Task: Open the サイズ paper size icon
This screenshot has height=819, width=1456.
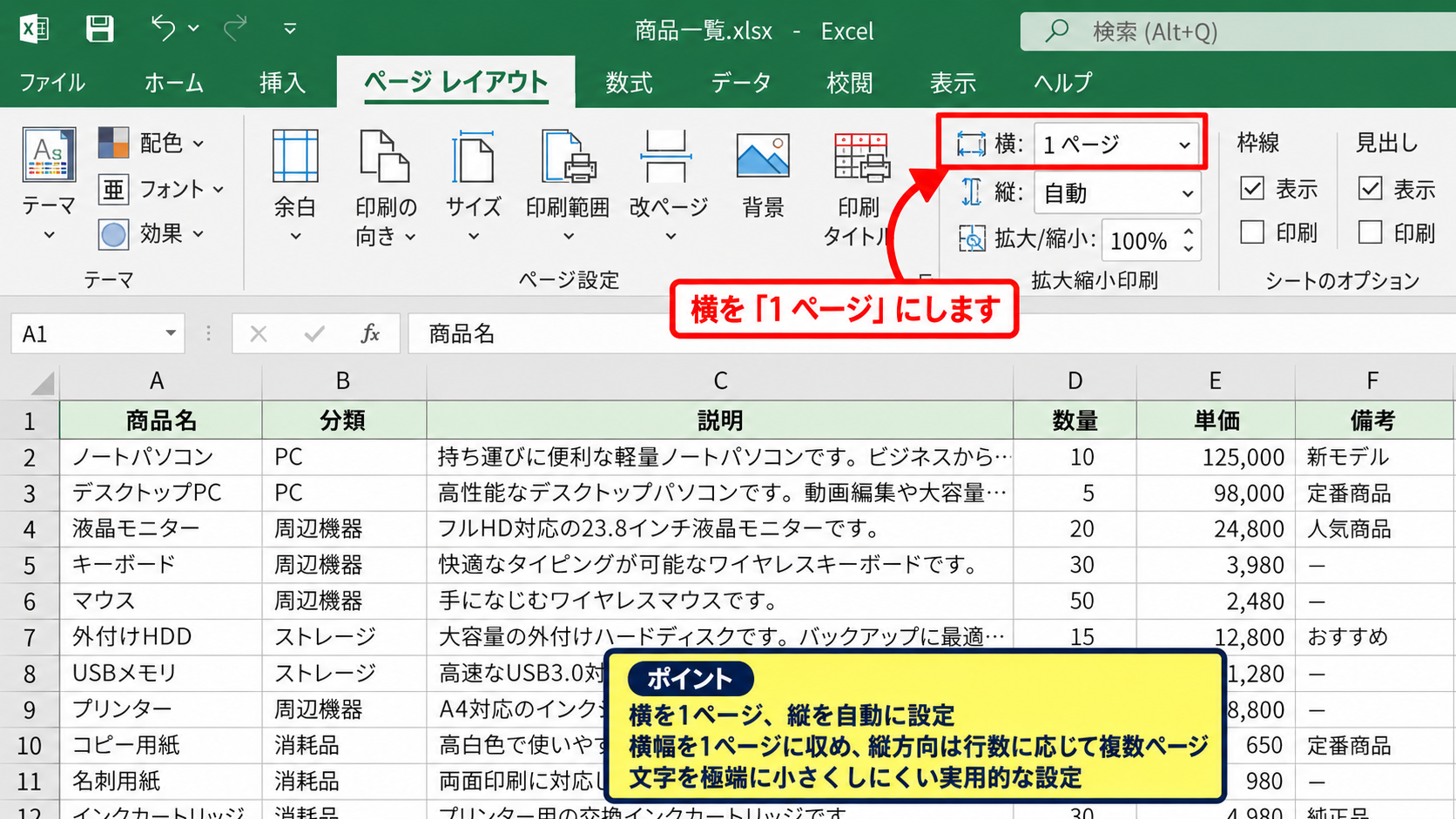Action: coord(473,156)
